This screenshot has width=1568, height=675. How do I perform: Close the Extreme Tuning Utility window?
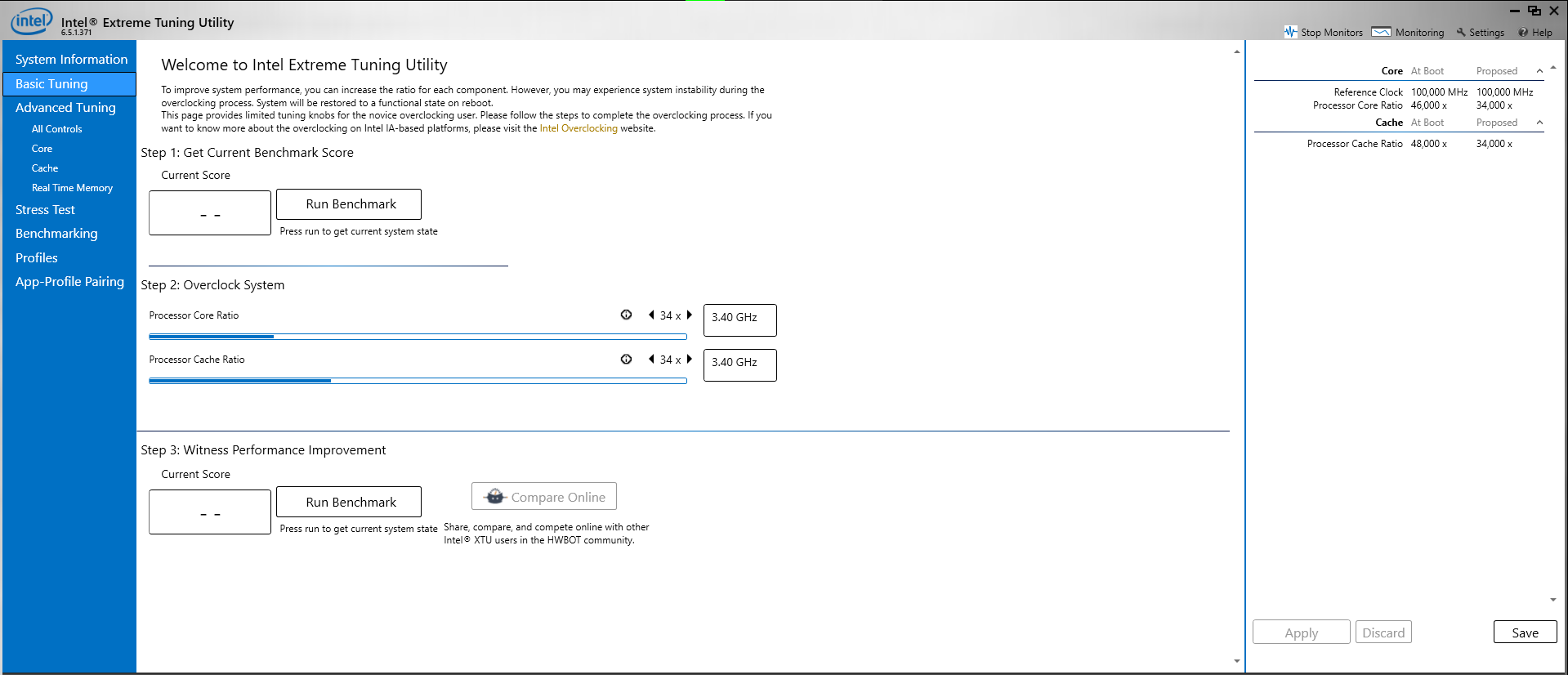1554,11
